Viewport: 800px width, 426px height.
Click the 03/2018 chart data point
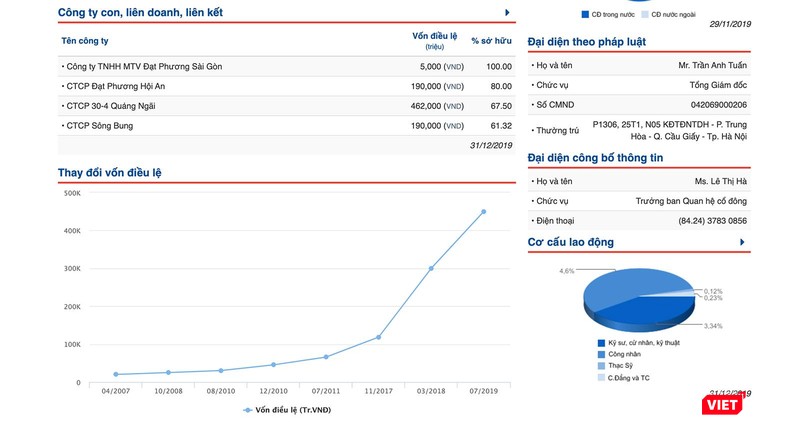431,268
